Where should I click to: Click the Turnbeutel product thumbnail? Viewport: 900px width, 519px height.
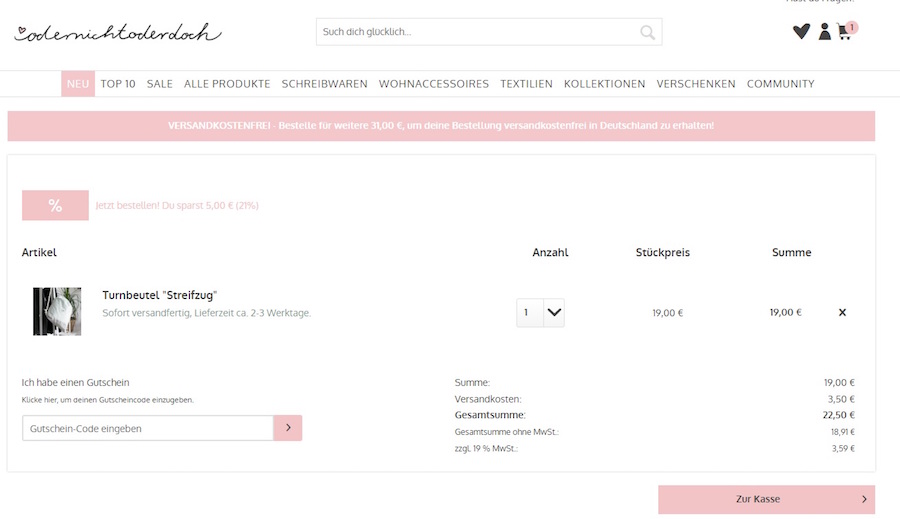(x=57, y=311)
